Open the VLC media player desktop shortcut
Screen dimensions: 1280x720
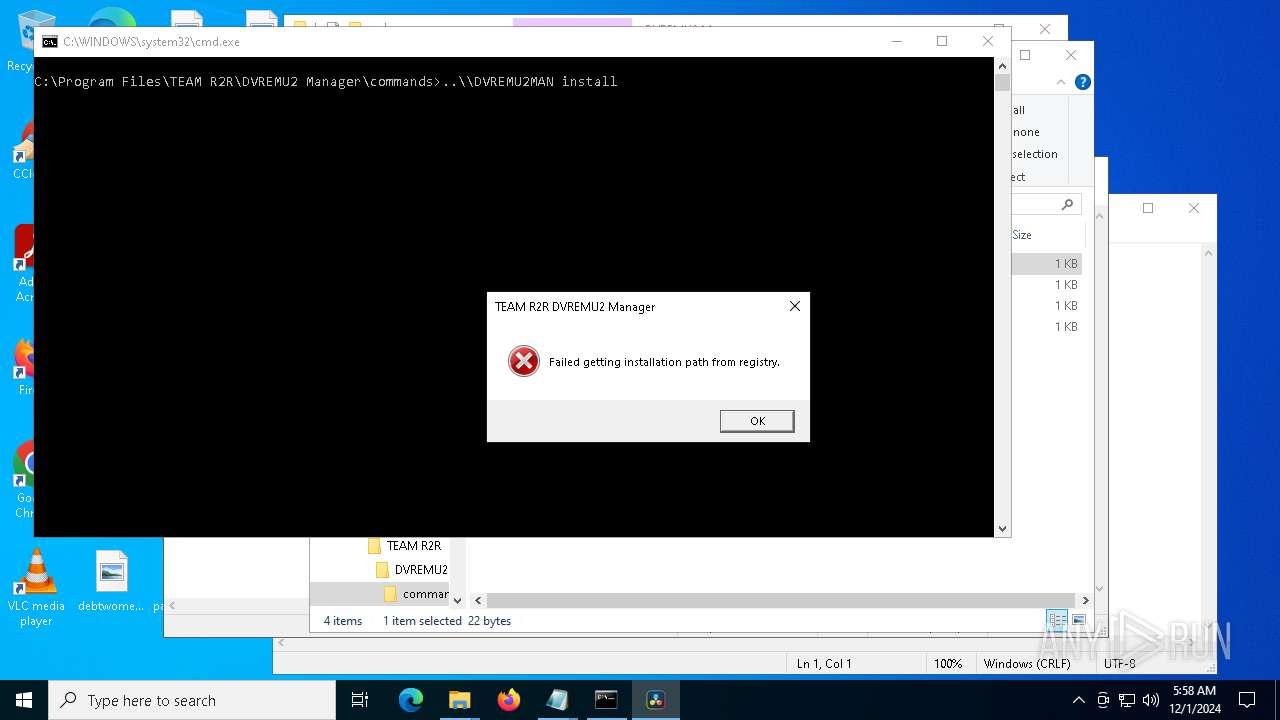coord(36,587)
